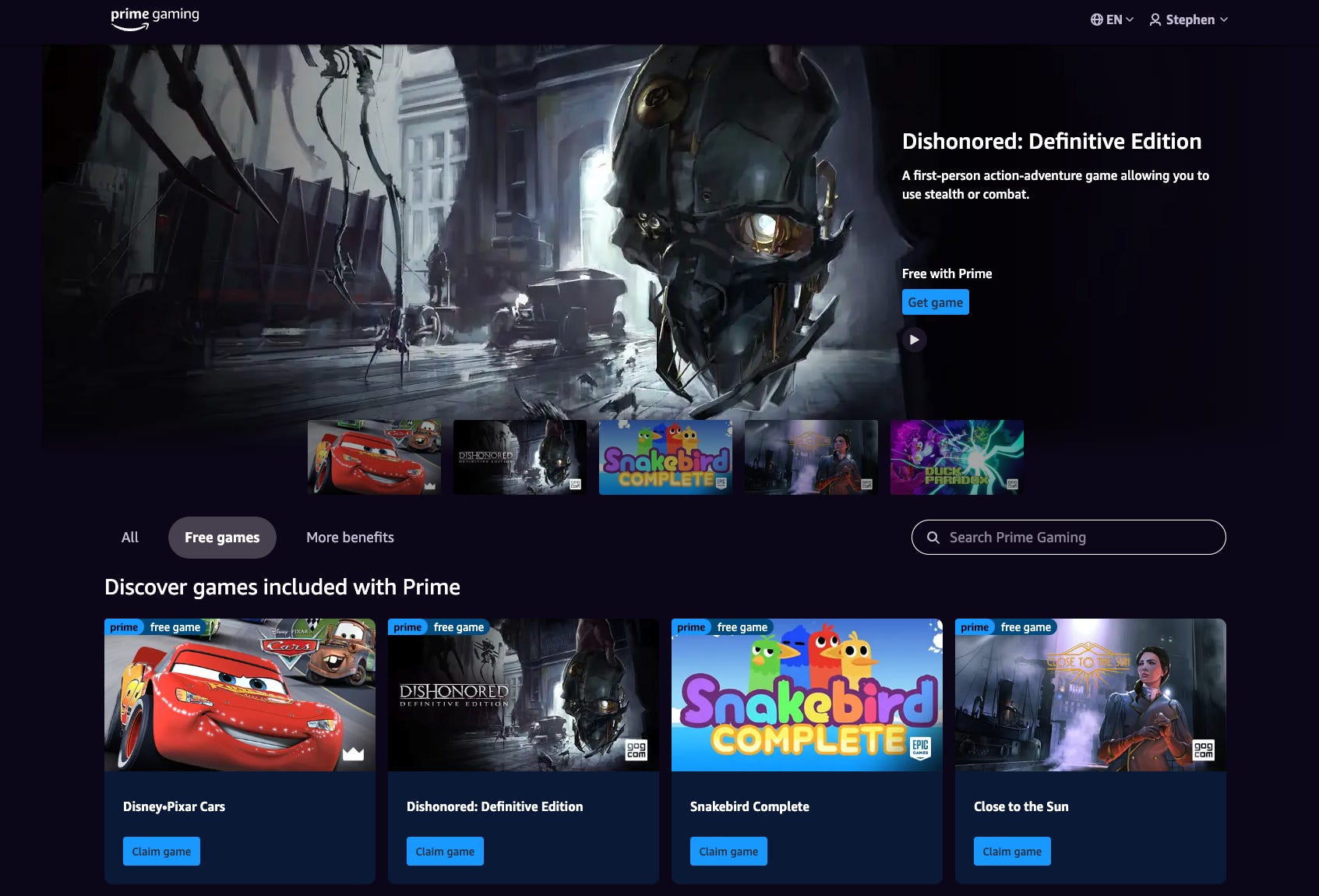Click the Disney•Pixar Cars title
This screenshot has width=1319, height=896.
174,806
